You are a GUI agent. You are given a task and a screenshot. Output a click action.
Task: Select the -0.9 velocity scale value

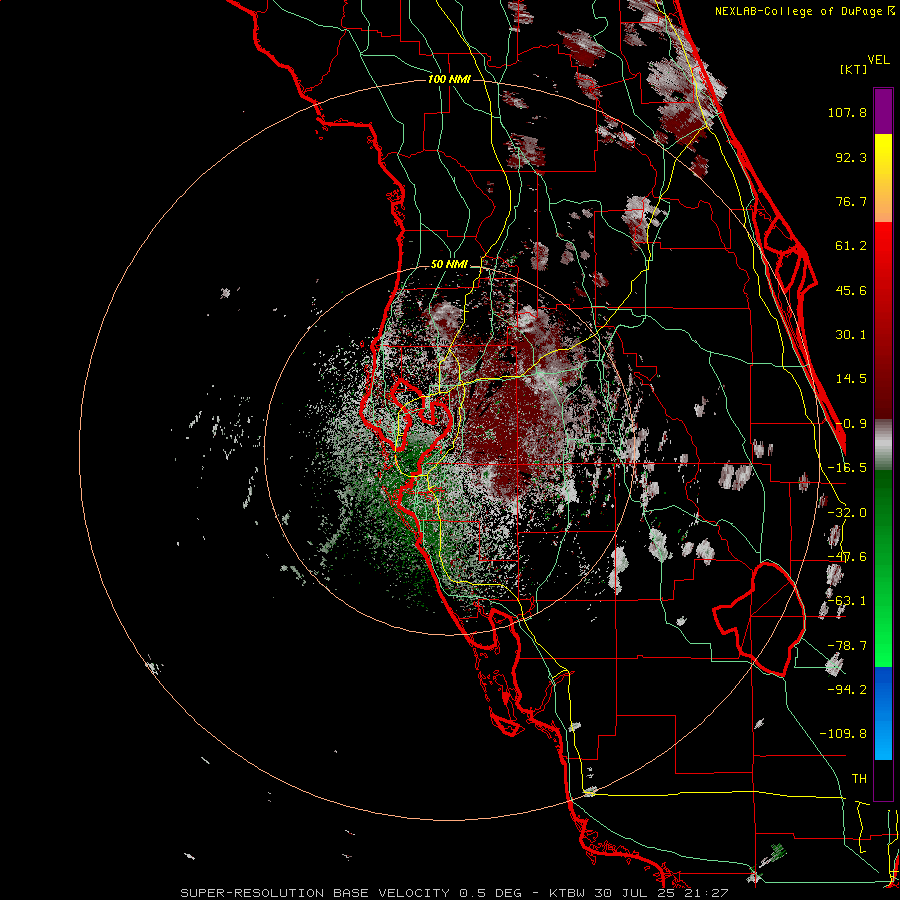(851, 424)
